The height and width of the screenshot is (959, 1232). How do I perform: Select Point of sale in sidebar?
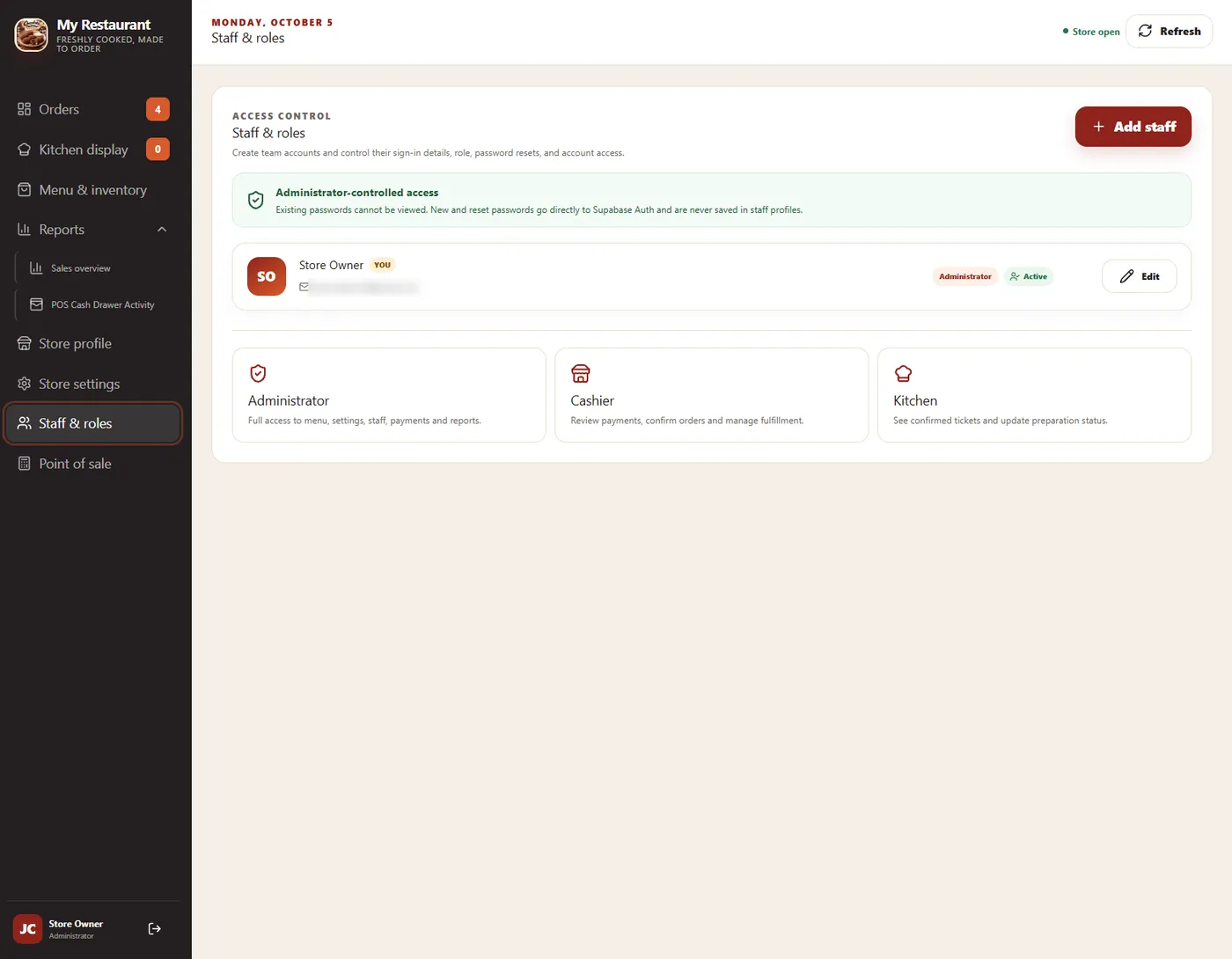coord(93,464)
